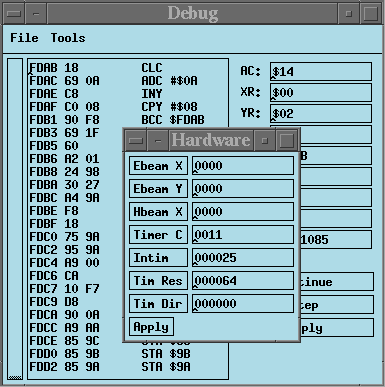
Task: Select the Timer C value field
Action: point(243,235)
